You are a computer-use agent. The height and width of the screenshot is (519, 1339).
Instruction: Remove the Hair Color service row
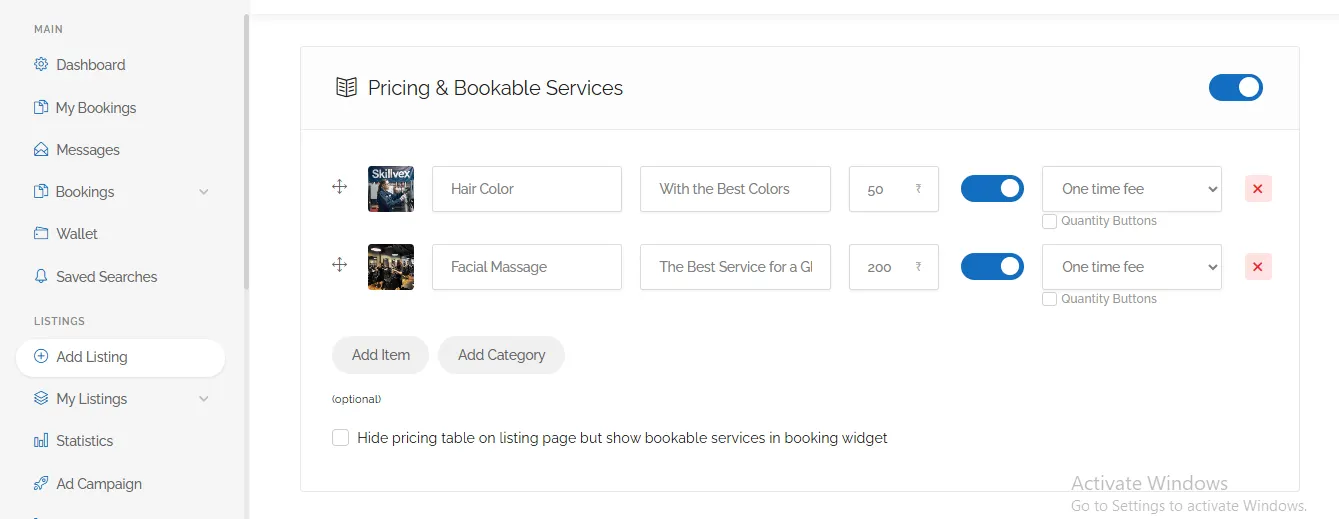point(1258,189)
